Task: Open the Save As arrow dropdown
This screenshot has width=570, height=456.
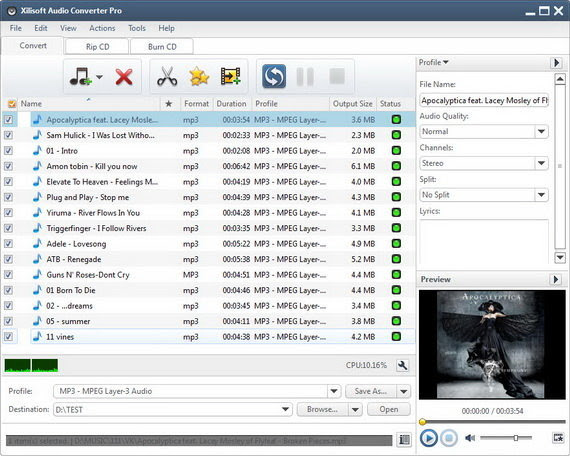Action: click(x=404, y=391)
